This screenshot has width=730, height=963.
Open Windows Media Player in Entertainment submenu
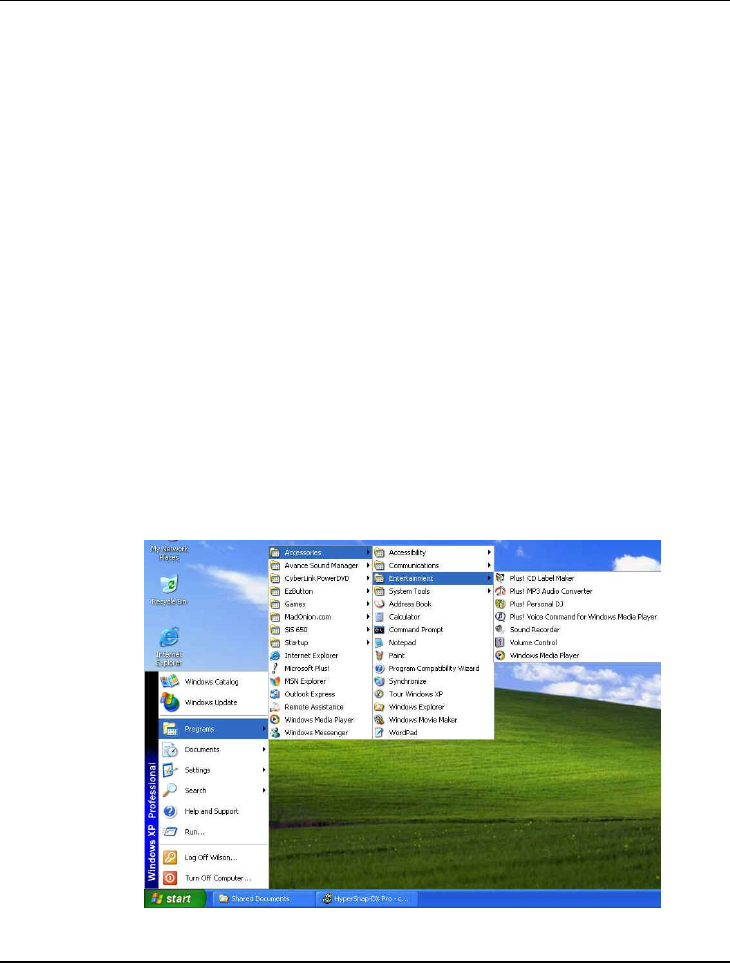click(577, 655)
